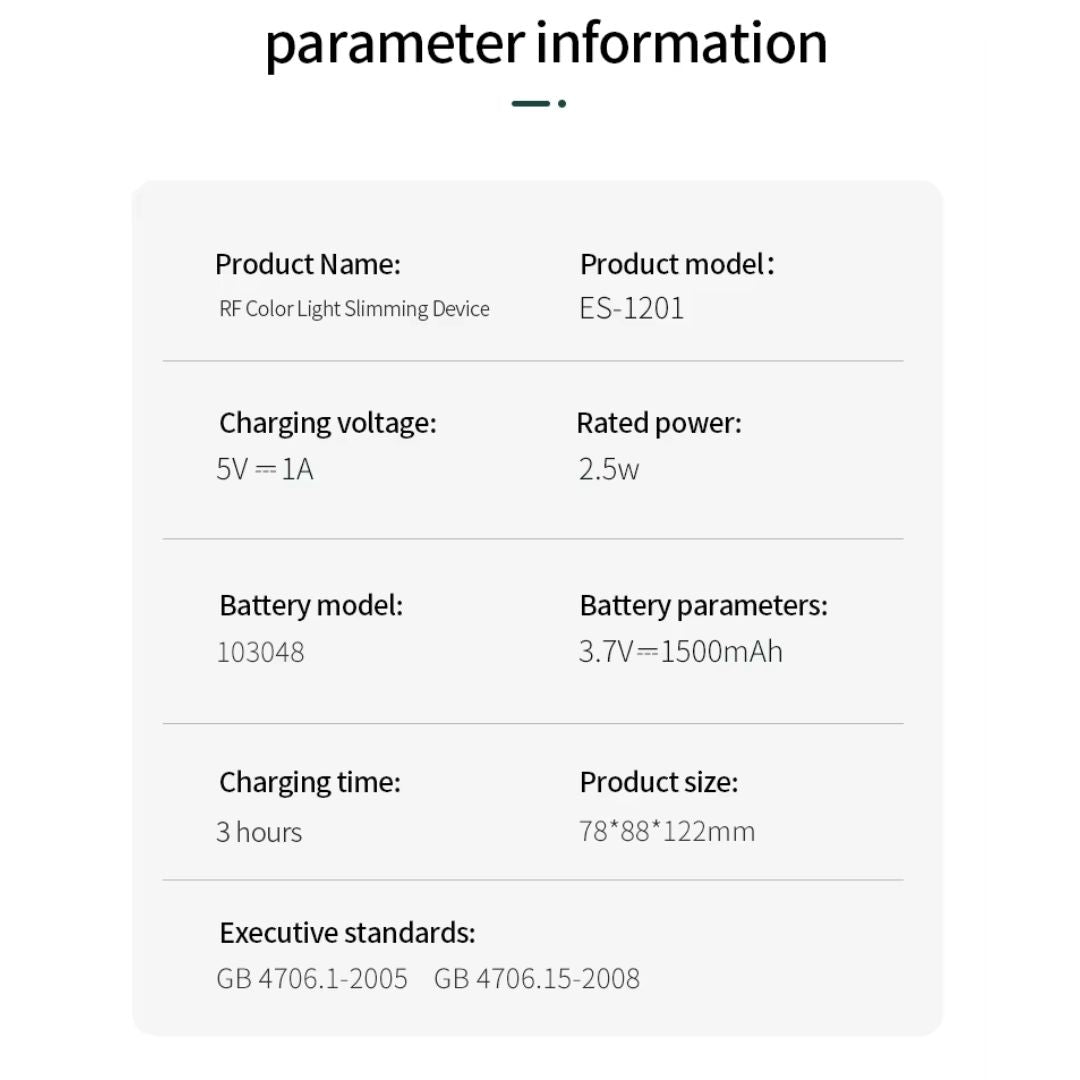Click the '3 hours' charging time value

[259, 832]
